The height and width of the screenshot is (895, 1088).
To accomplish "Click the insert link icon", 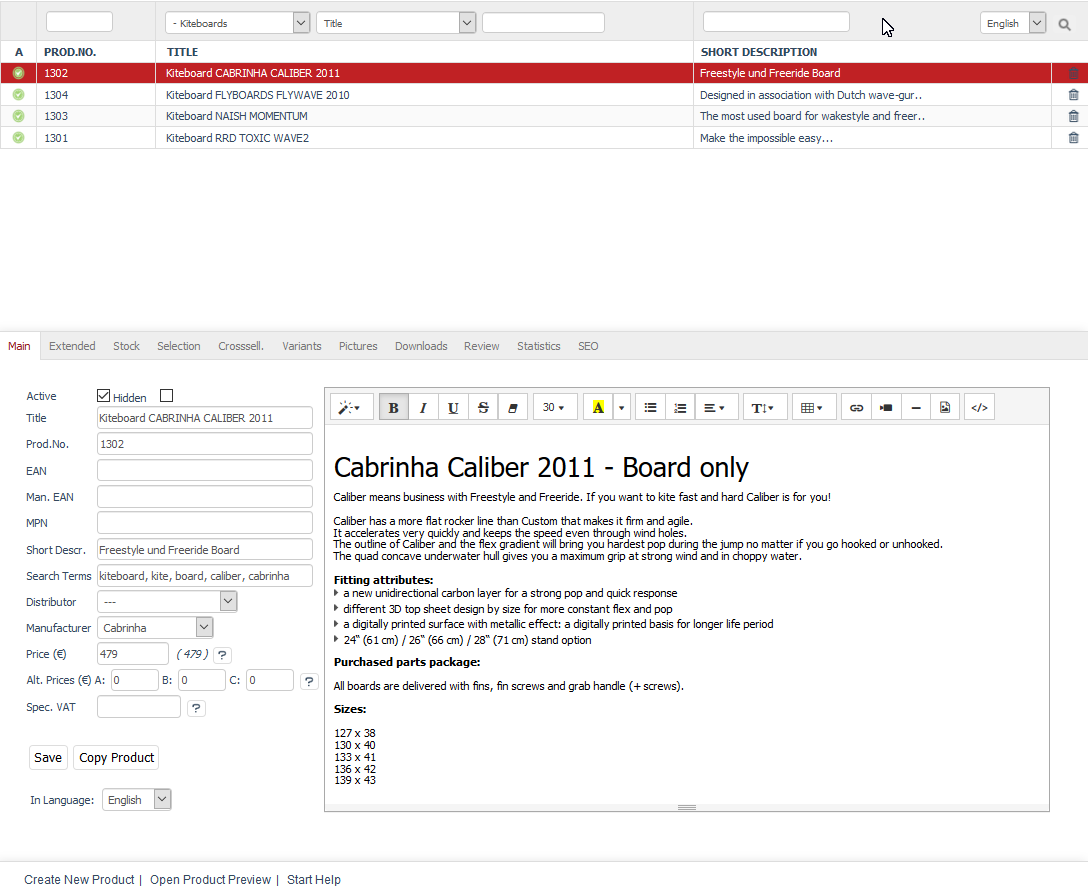I will coord(856,407).
